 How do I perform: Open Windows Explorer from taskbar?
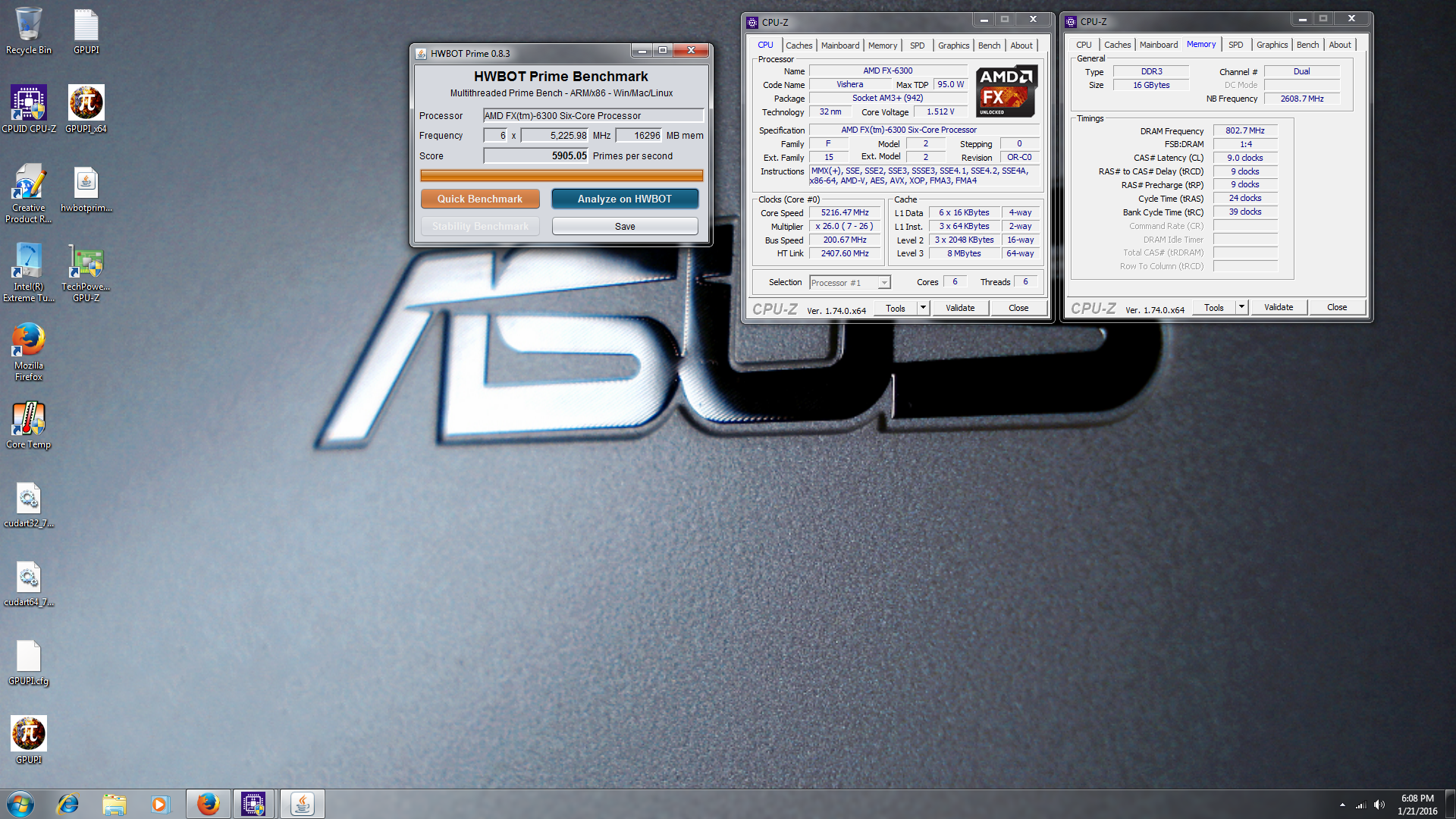pos(114,804)
